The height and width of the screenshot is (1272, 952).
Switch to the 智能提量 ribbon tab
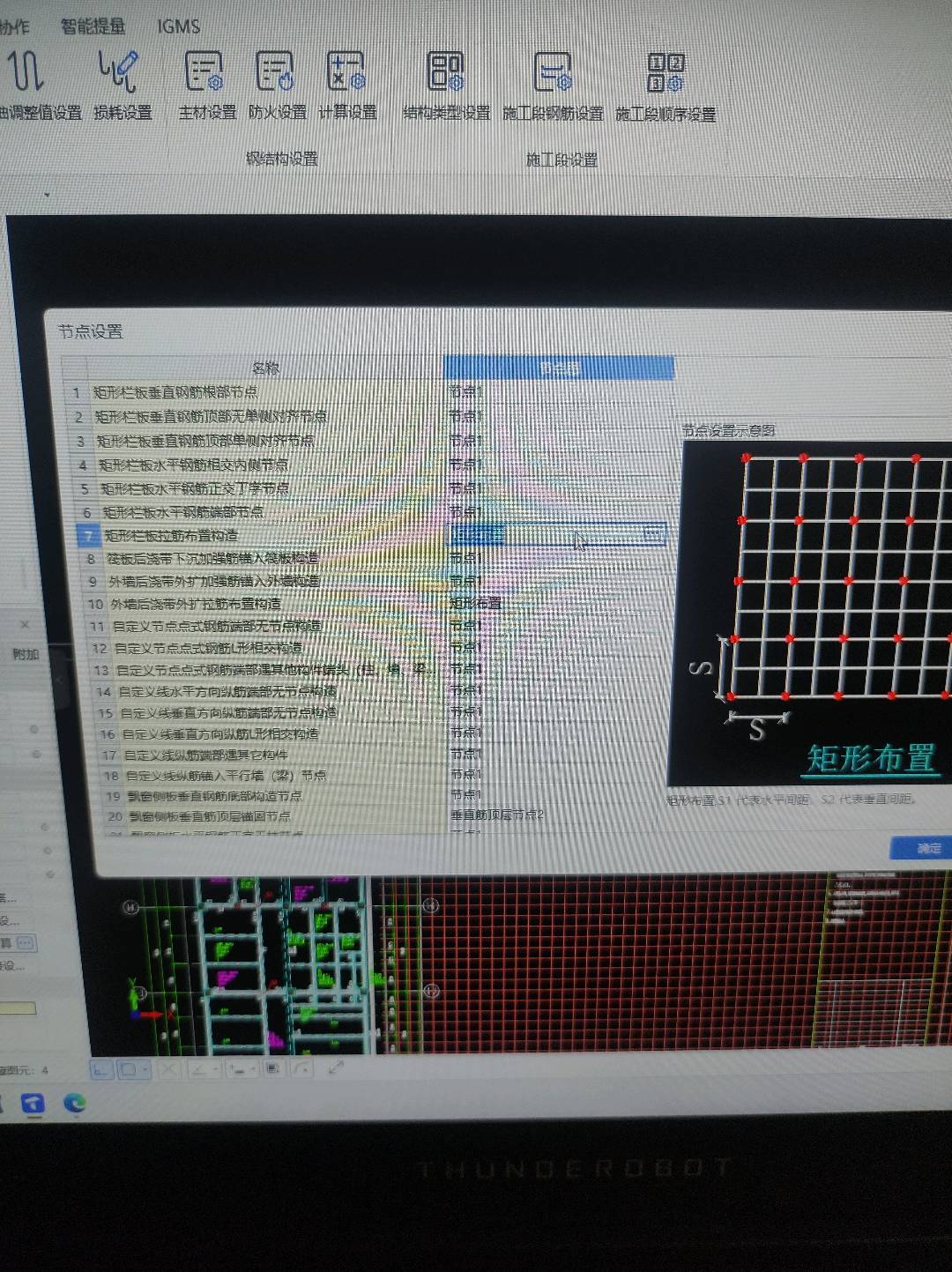93,26
